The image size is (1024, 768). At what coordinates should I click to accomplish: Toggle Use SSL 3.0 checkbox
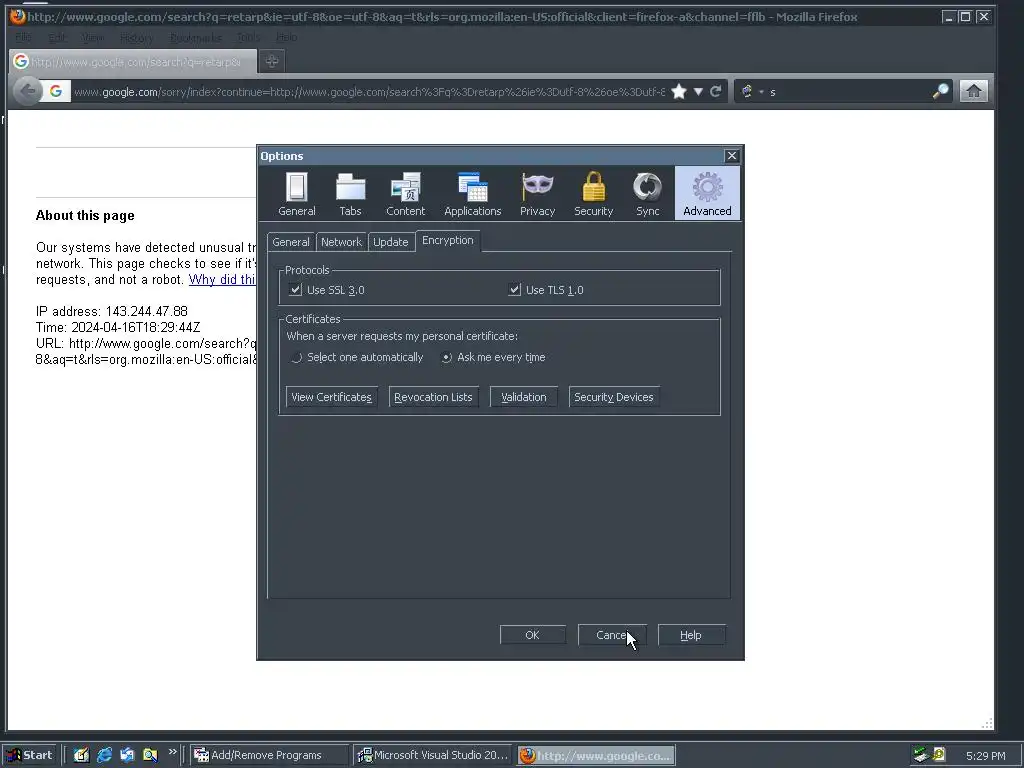[295, 289]
